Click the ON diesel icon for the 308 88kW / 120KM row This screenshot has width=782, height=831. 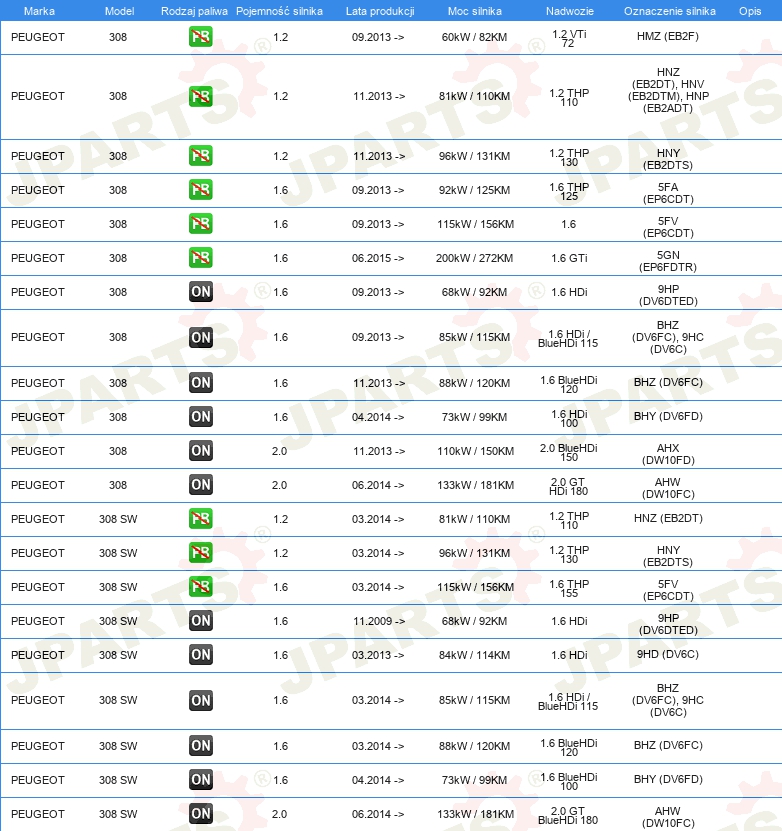click(x=201, y=383)
